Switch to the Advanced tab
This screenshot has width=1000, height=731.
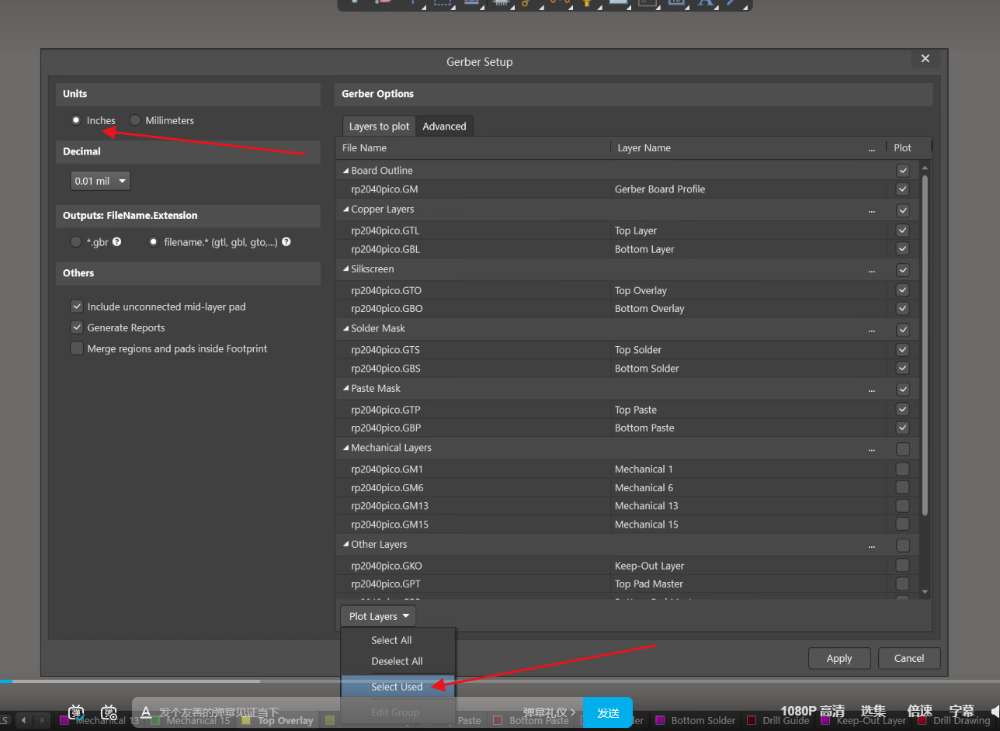(x=445, y=126)
